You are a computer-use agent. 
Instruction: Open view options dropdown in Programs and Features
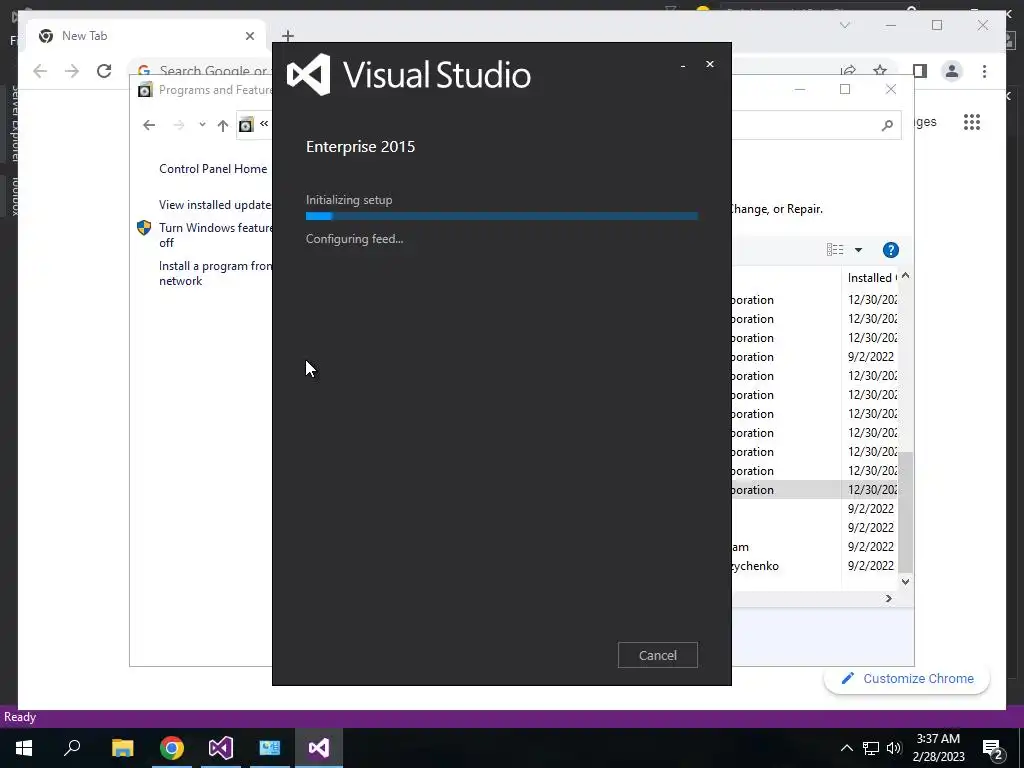[858, 249]
